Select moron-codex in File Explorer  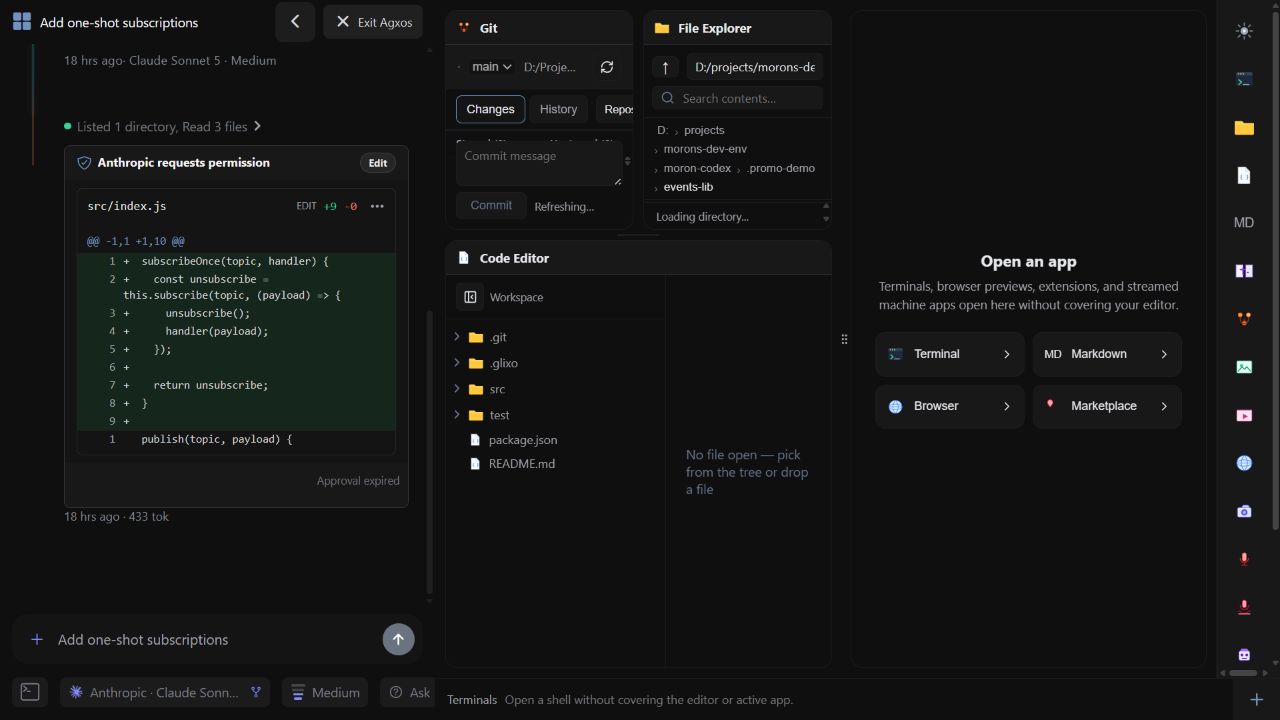point(697,168)
